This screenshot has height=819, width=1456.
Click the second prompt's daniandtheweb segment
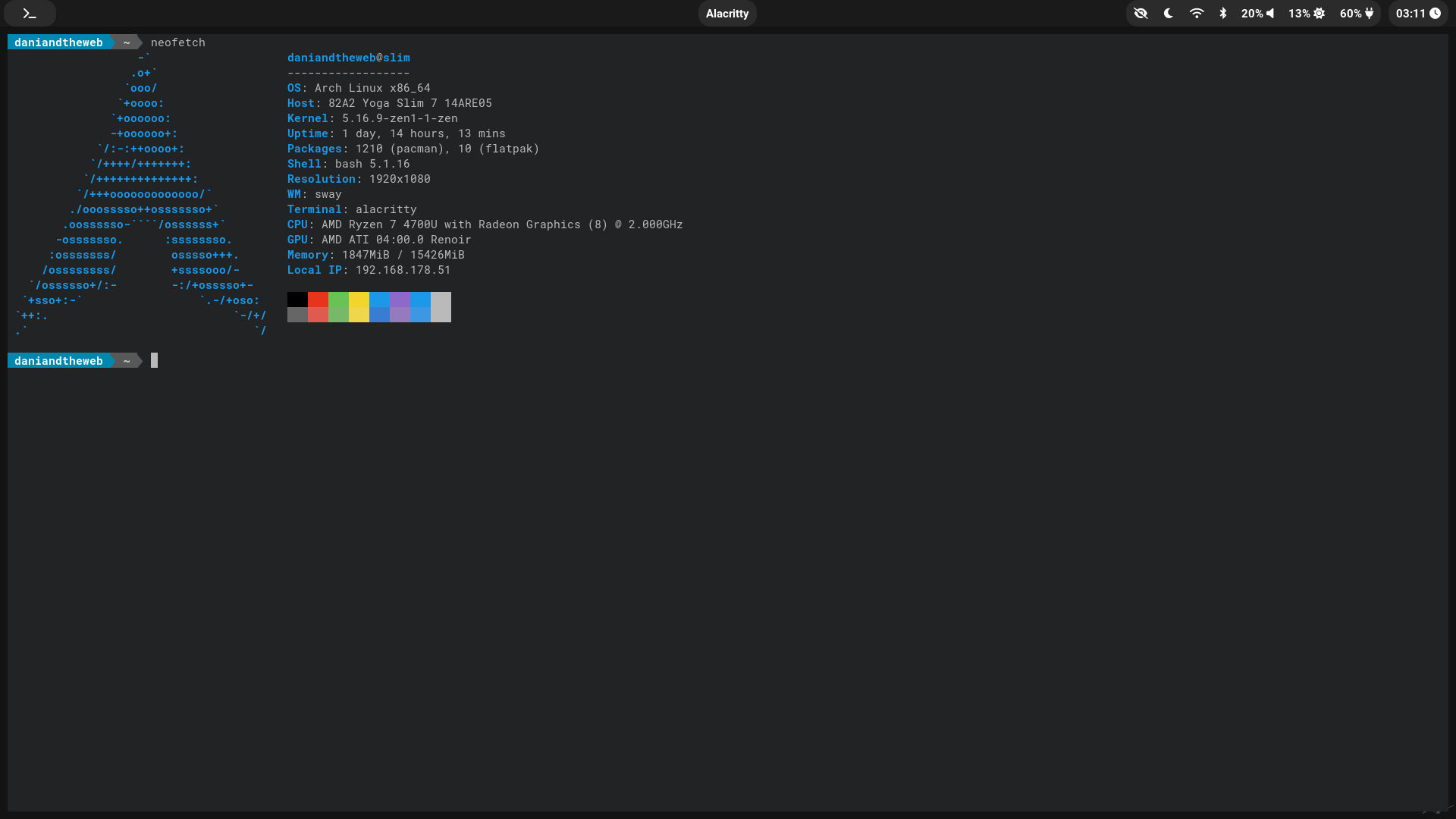pyautogui.click(x=58, y=361)
